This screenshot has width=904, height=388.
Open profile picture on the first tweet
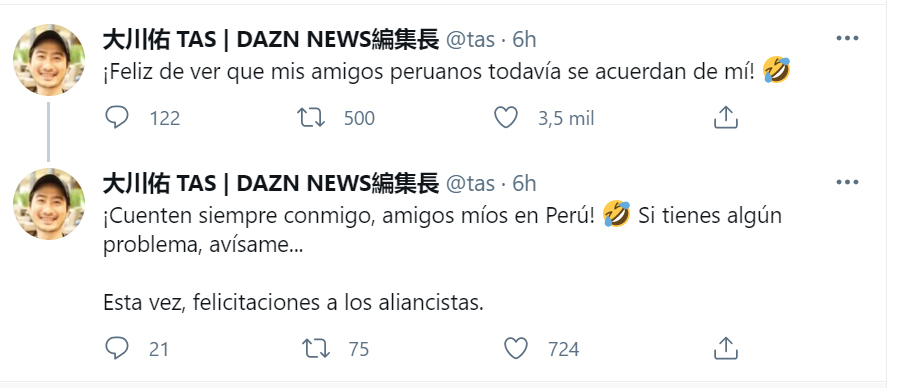49,59
